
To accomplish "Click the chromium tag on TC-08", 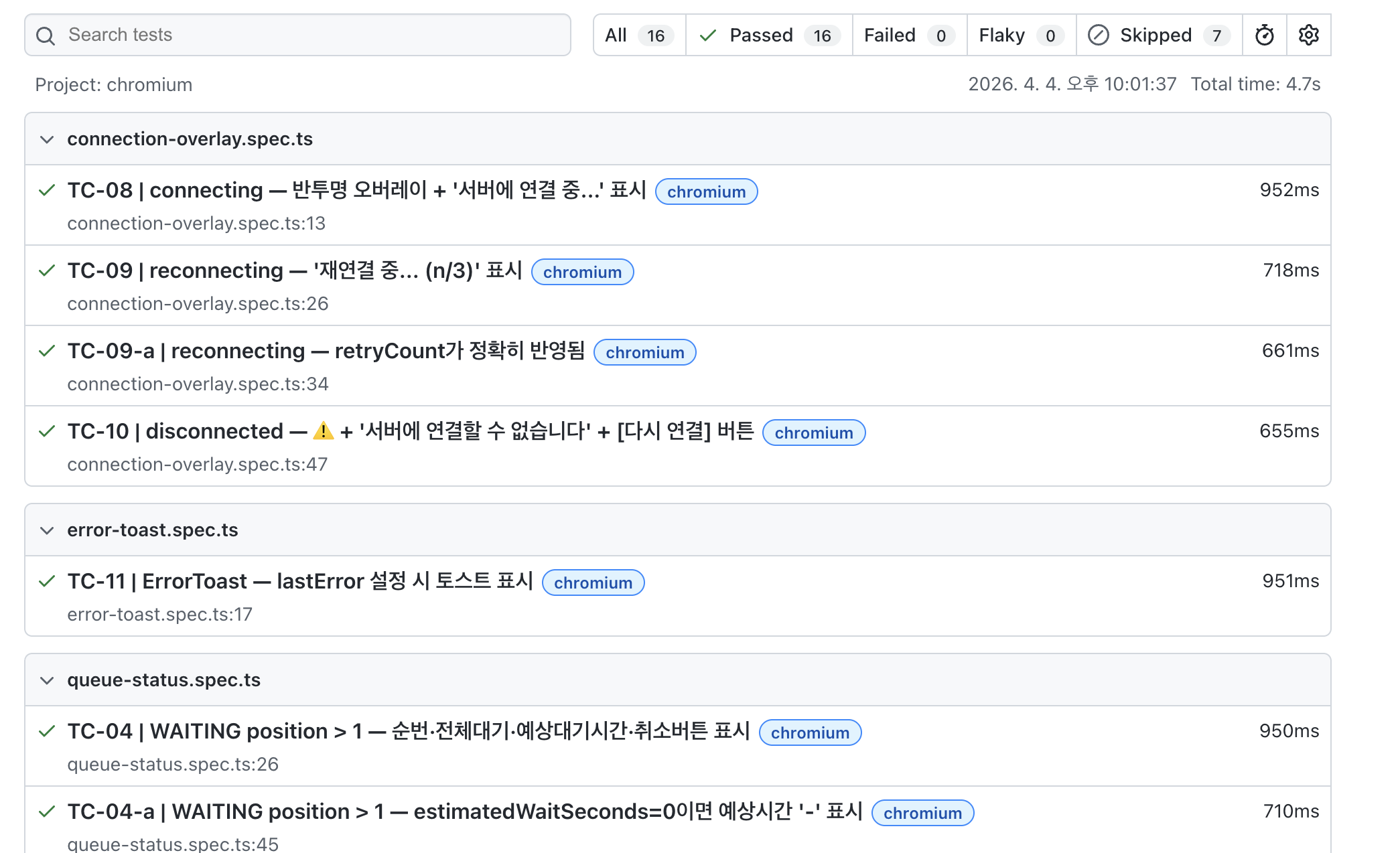I will pyautogui.click(x=706, y=192).
